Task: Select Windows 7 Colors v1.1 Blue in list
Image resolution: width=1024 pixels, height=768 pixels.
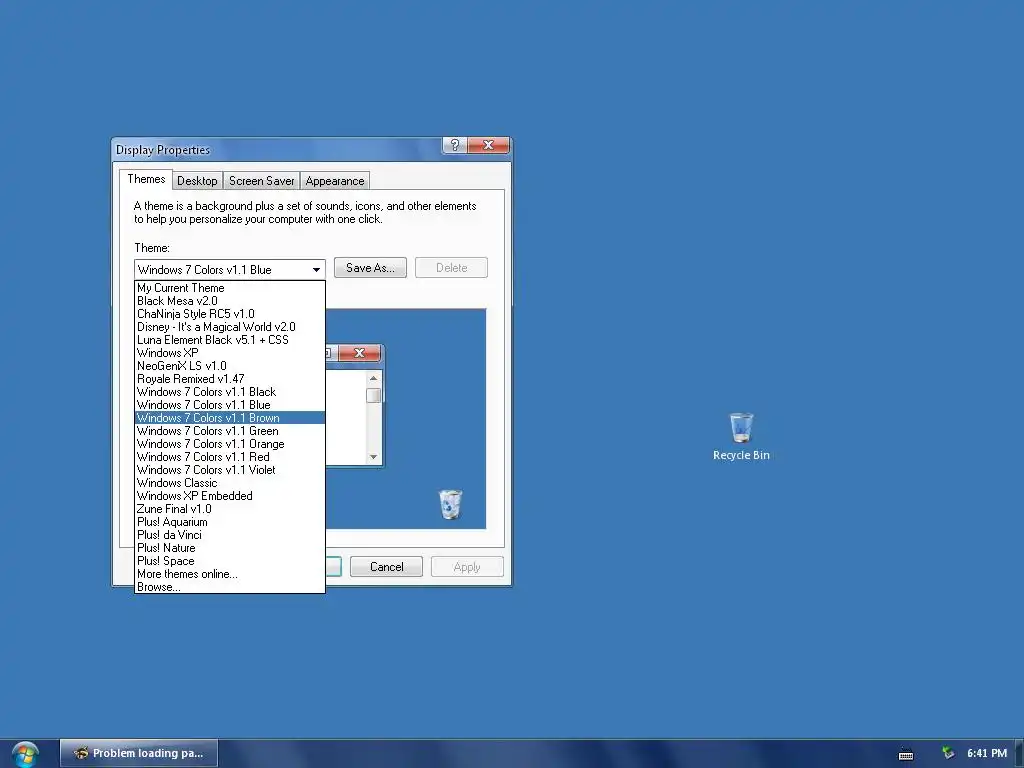Action: pos(230,405)
